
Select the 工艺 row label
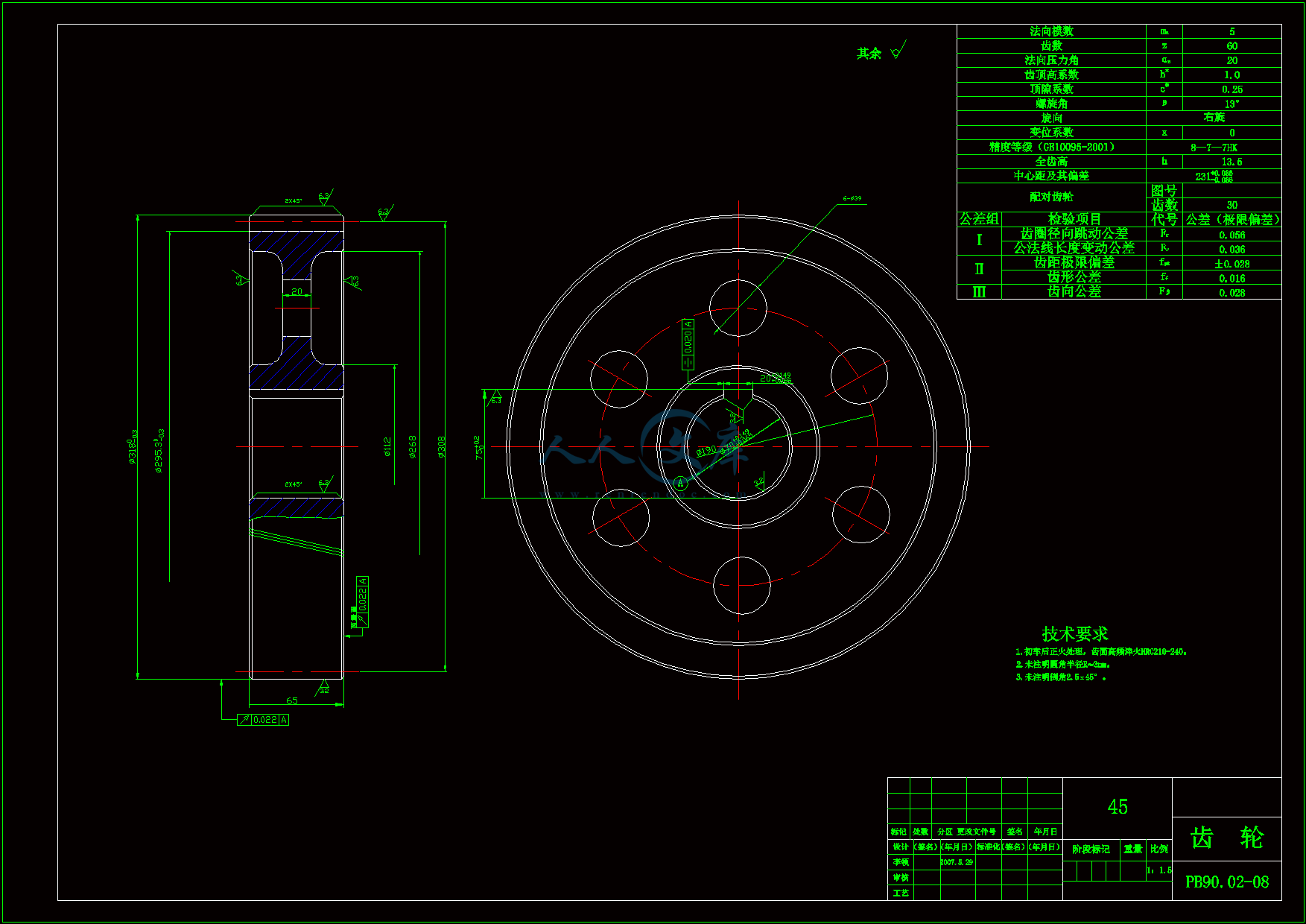coord(901,893)
